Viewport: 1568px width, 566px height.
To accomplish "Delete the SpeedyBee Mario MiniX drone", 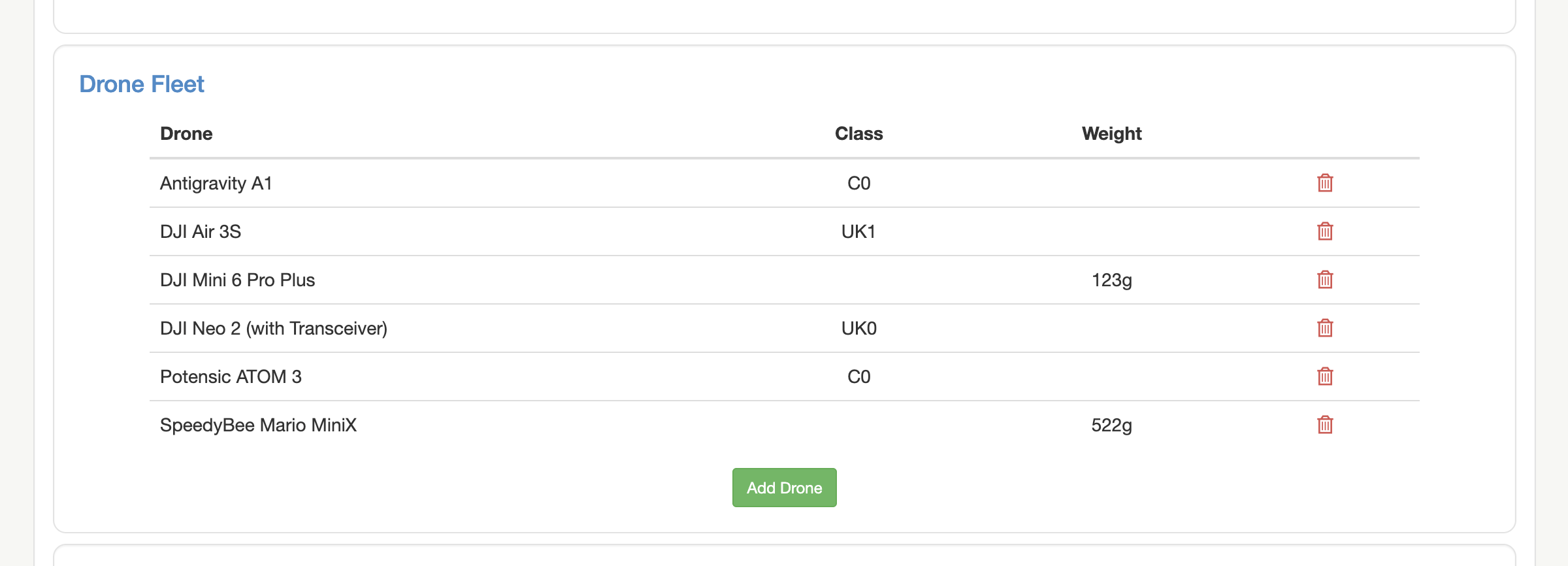I will point(1325,425).
